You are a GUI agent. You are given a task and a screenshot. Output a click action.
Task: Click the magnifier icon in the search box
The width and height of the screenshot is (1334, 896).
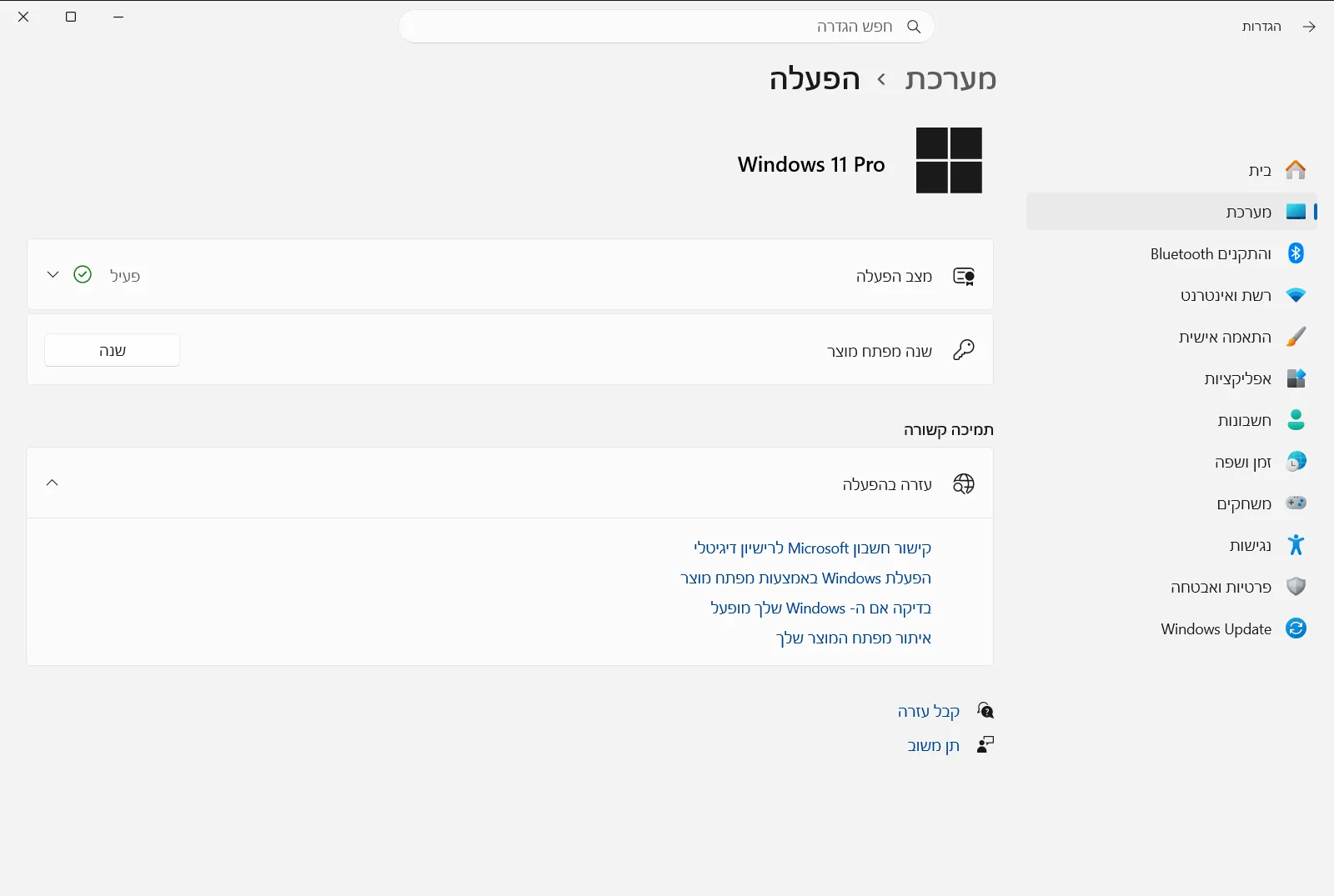click(914, 27)
